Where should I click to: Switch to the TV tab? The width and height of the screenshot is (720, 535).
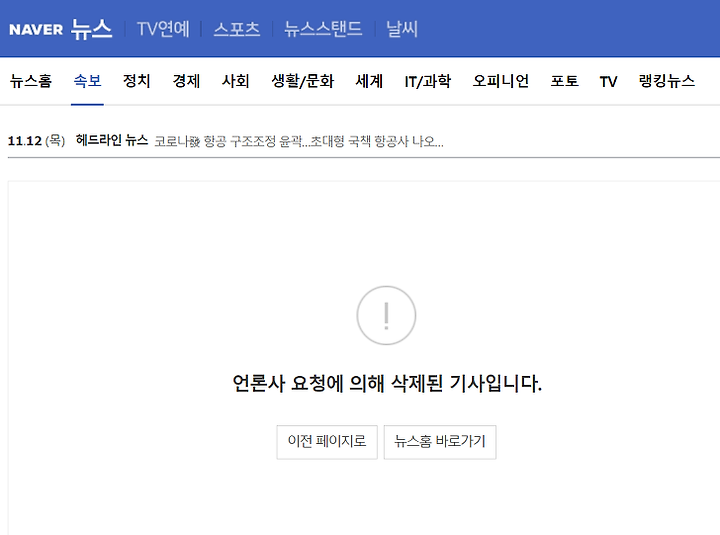[608, 82]
